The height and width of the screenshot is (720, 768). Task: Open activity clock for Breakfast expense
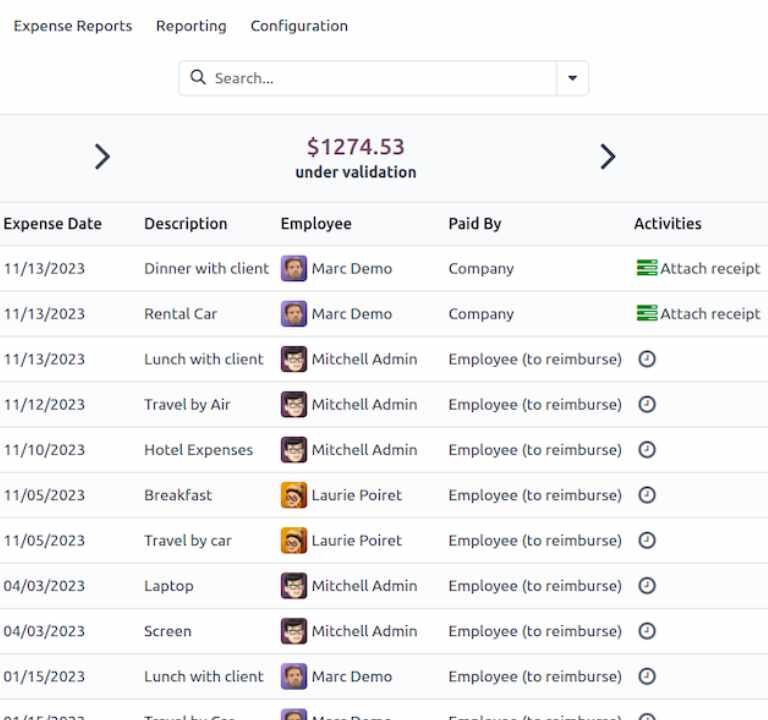pyautogui.click(x=646, y=495)
